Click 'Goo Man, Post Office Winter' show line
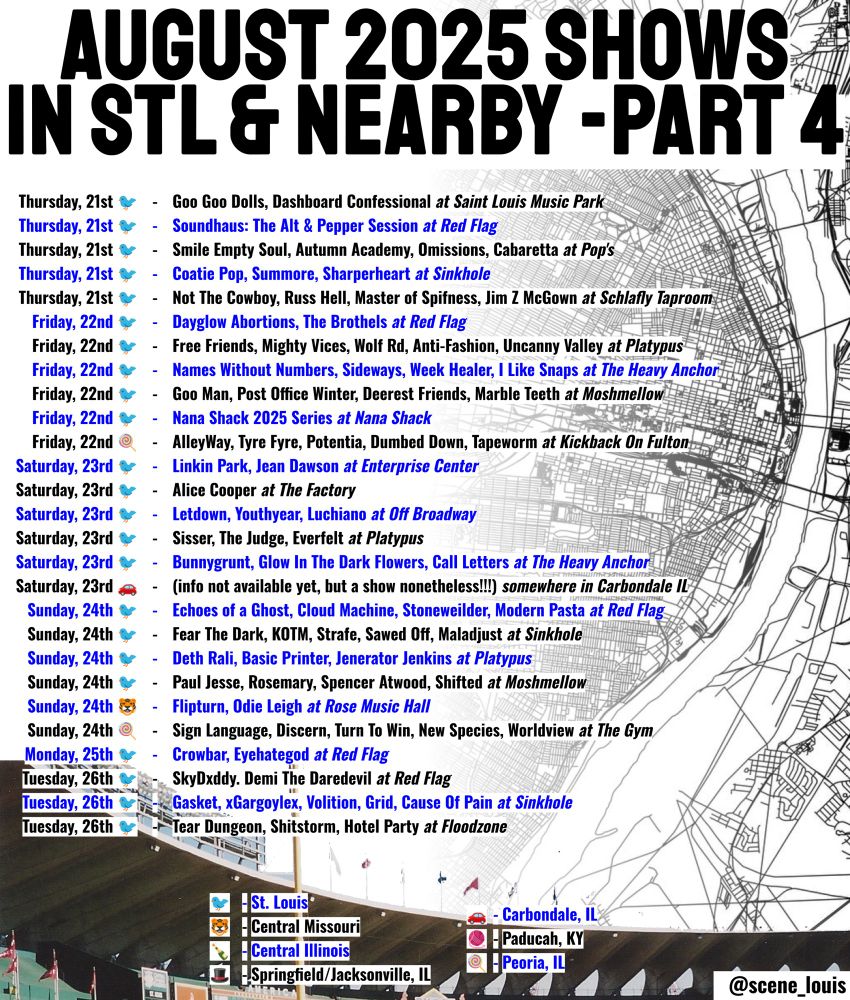Screen dimensions: 850x1000 coord(418,394)
